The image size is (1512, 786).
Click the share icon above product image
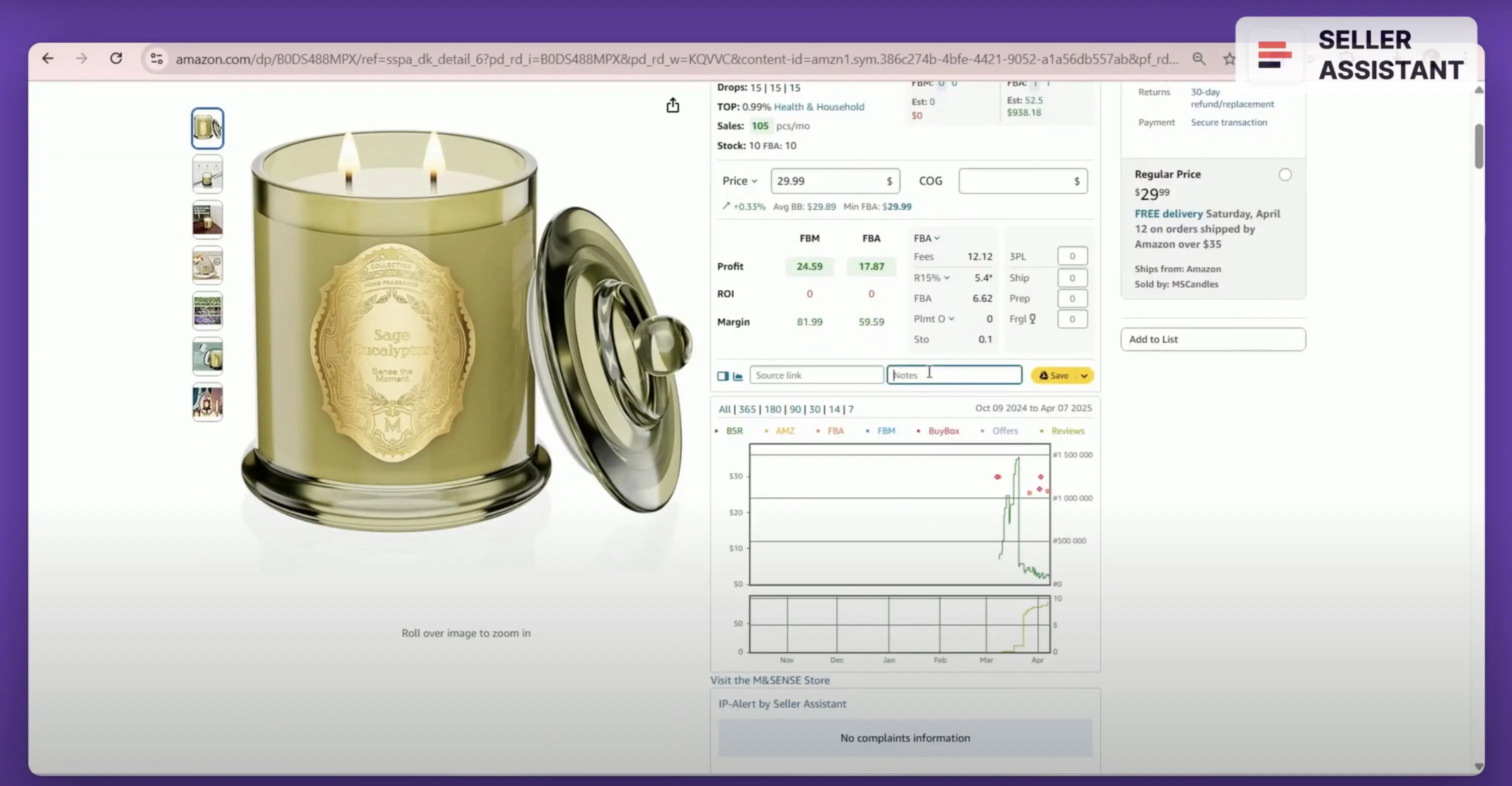click(672, 105)
